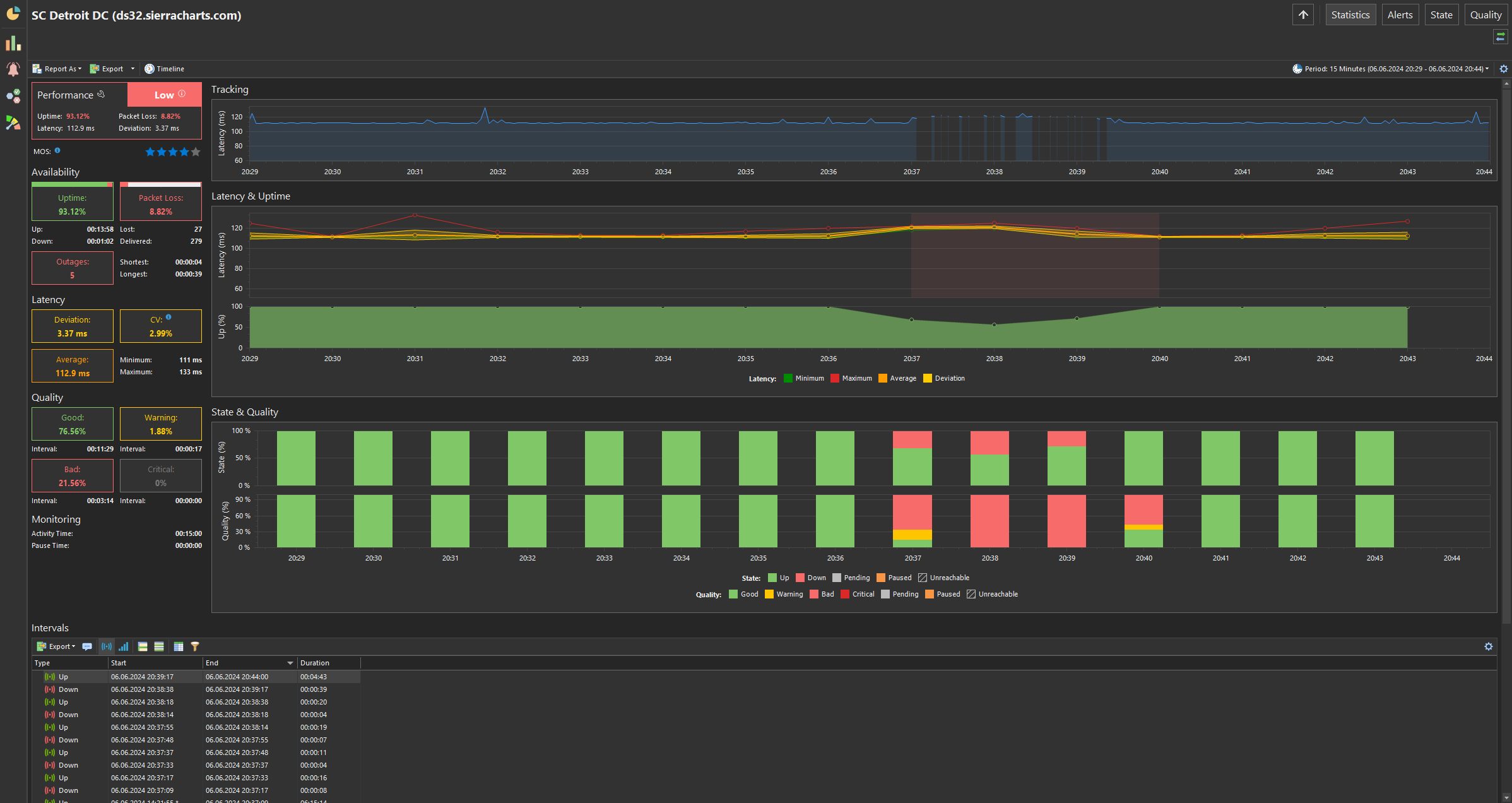1512x803 pixels.
Task: Click the wrench icon beside Performance
Action: click(101, 94)
